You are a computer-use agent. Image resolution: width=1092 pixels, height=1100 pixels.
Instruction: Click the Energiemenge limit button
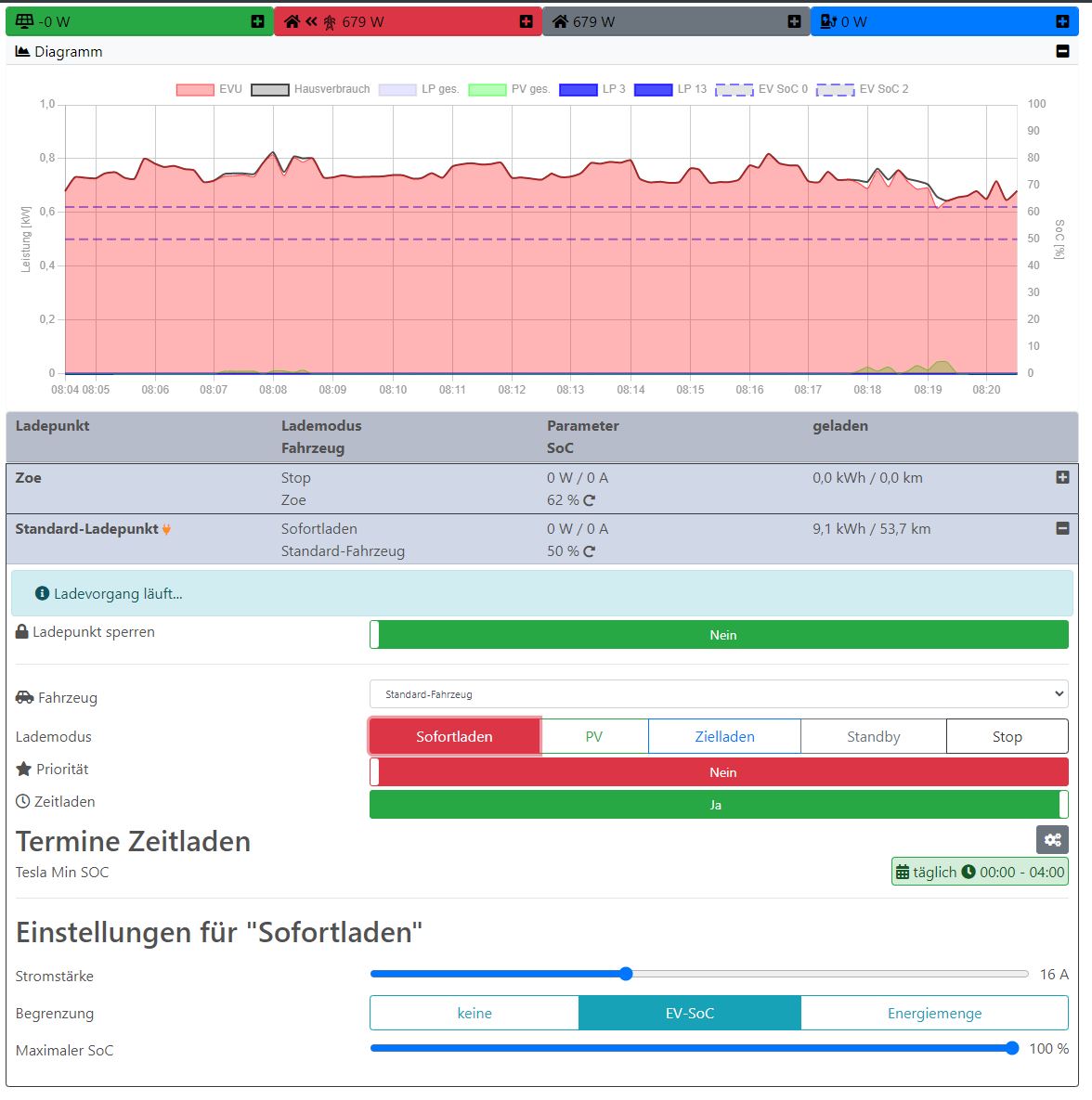click(934, 1013)
